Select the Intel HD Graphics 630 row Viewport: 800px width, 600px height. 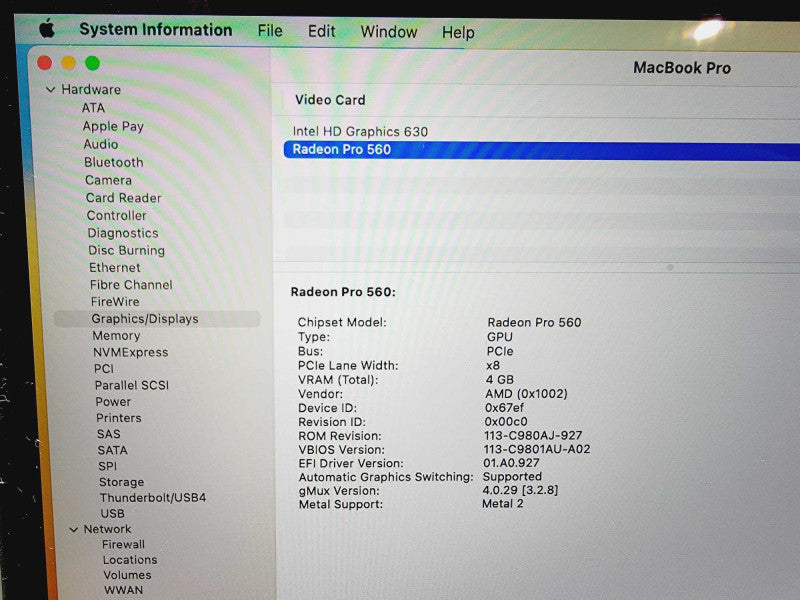[541, 132]
